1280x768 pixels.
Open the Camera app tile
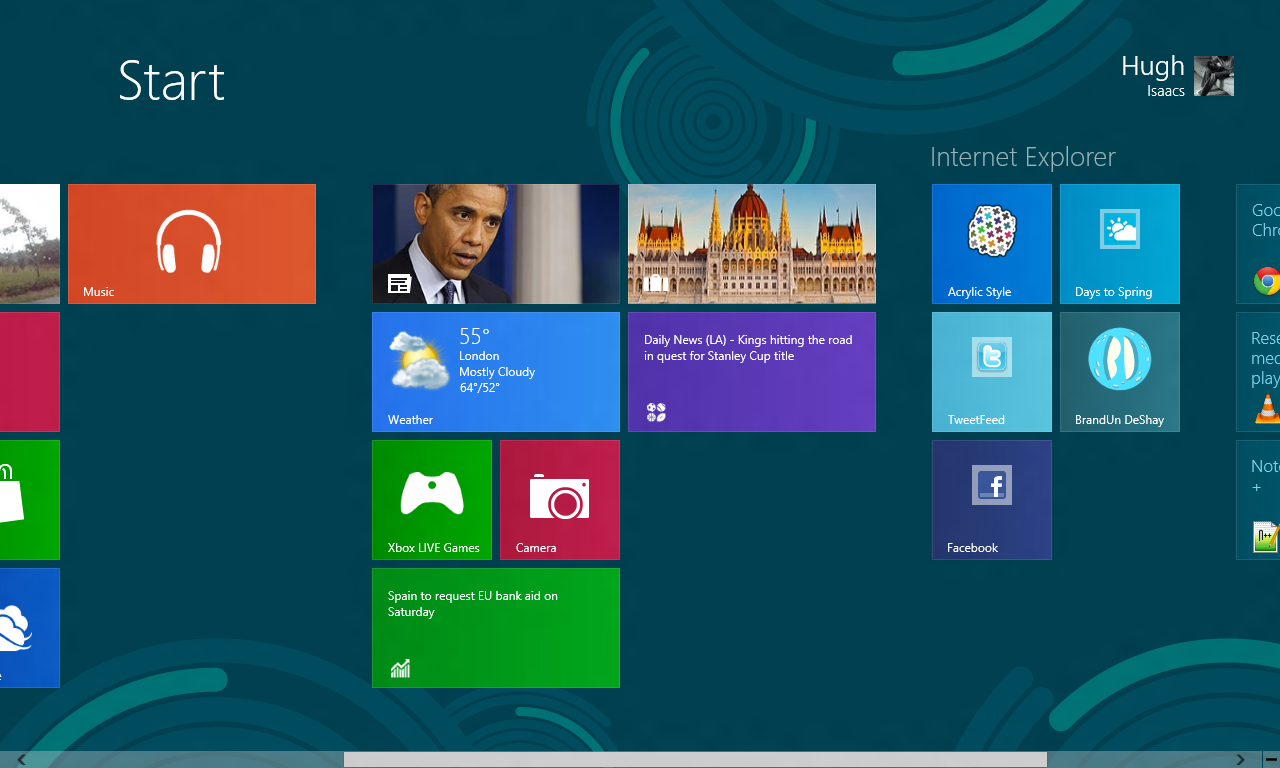coord(560,500)
